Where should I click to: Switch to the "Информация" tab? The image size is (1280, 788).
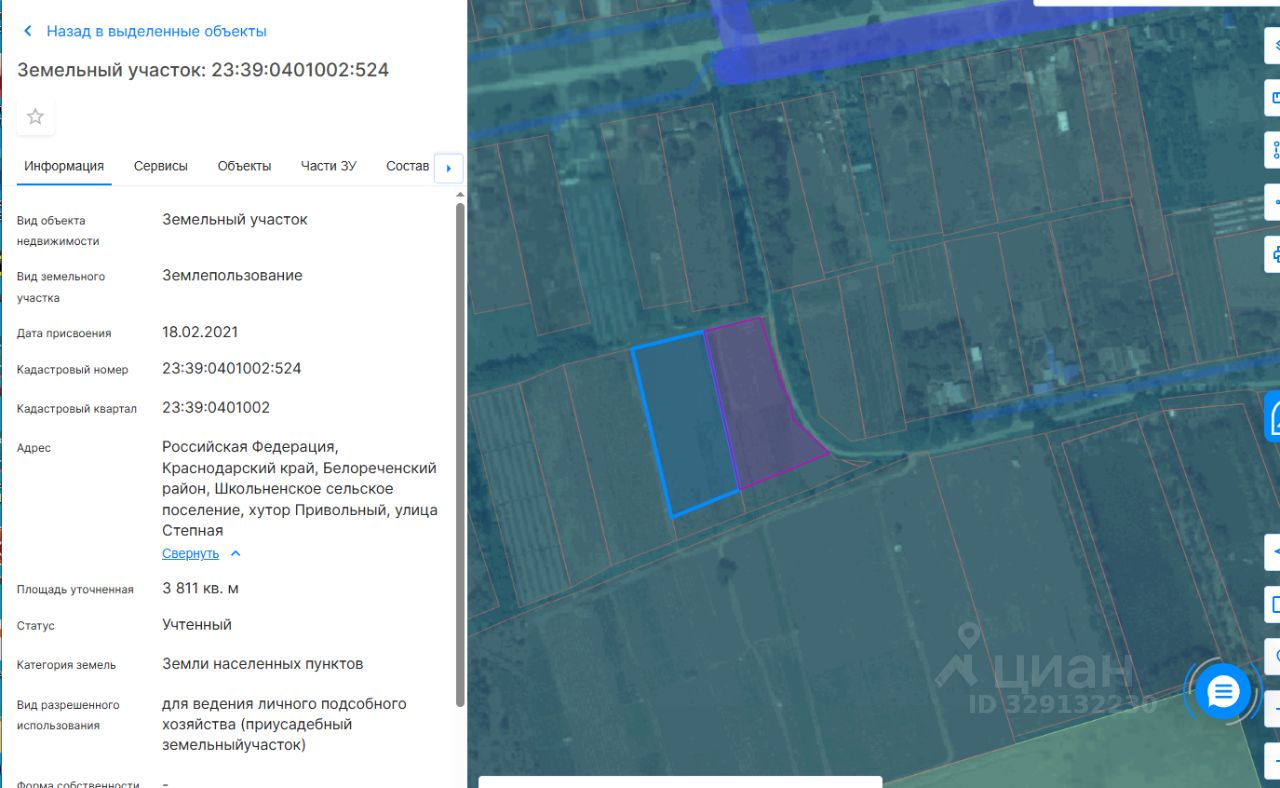(64, 166)
